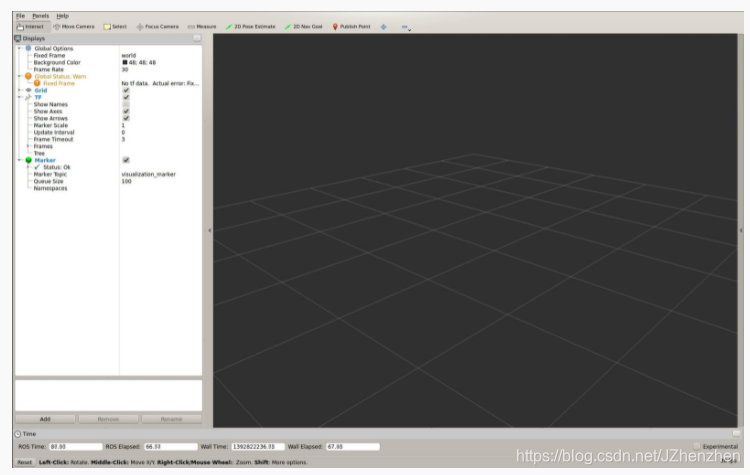Collapse the Marker tree node

click(20, 160)
